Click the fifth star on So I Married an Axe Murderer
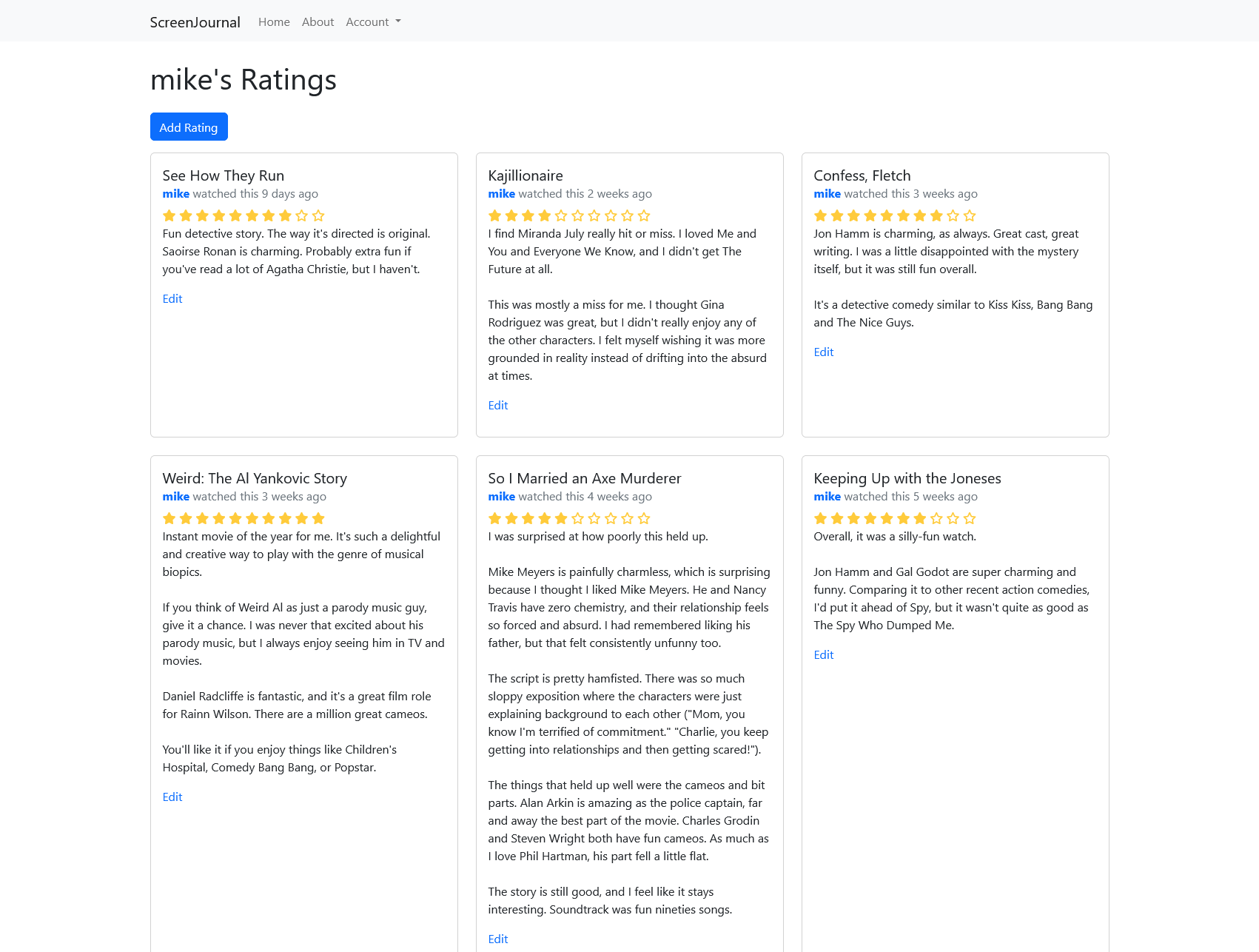The image size is (1259, 952). [561, 518]
